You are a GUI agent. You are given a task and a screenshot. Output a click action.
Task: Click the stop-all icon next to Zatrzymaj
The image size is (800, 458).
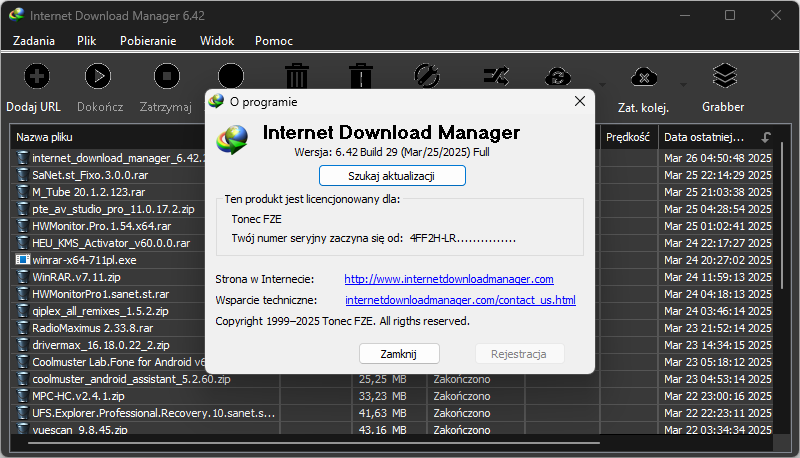pyautogui.click(x=231, y=77)
